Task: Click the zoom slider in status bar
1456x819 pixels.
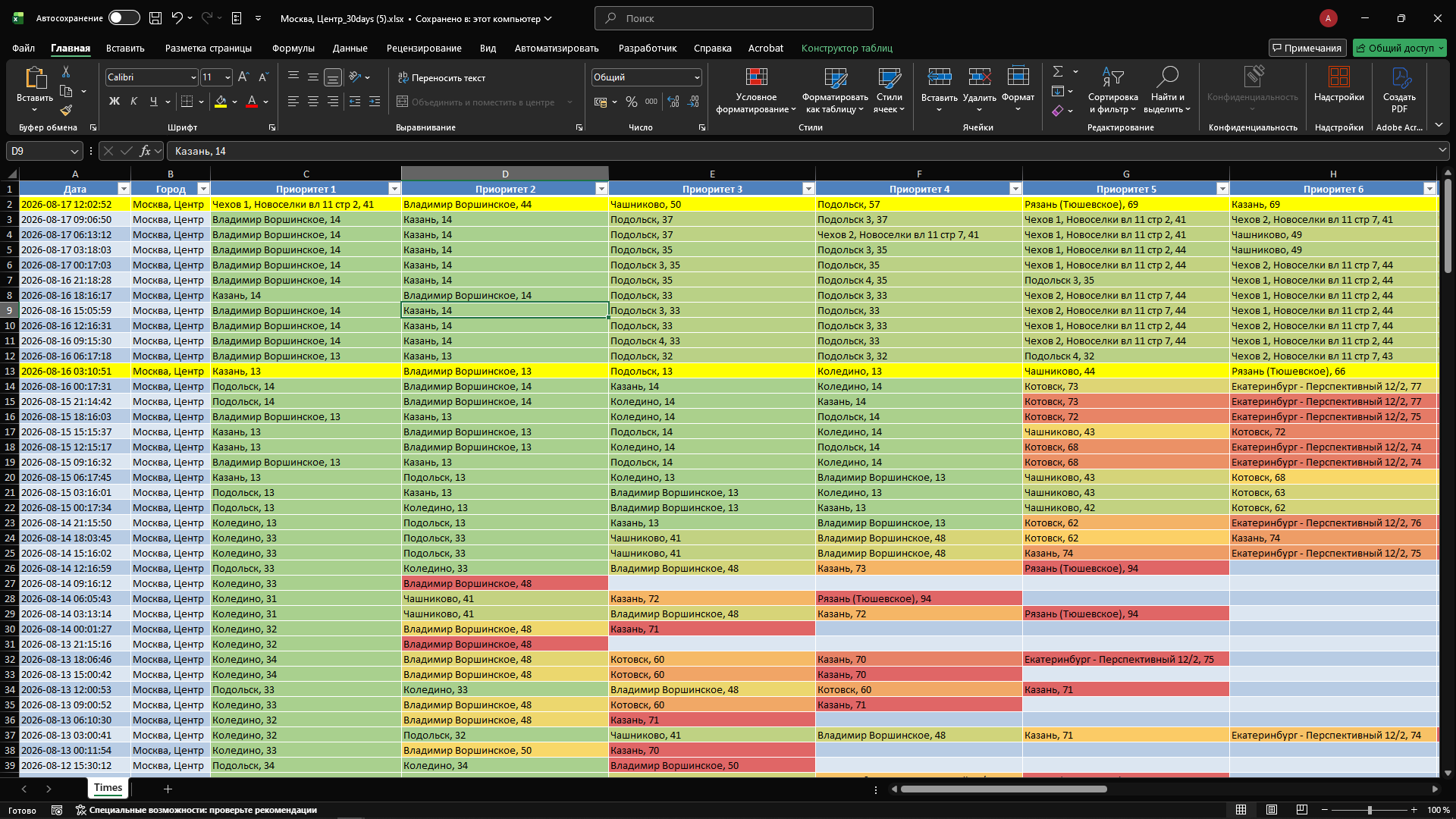Action: click(1370, 810)
